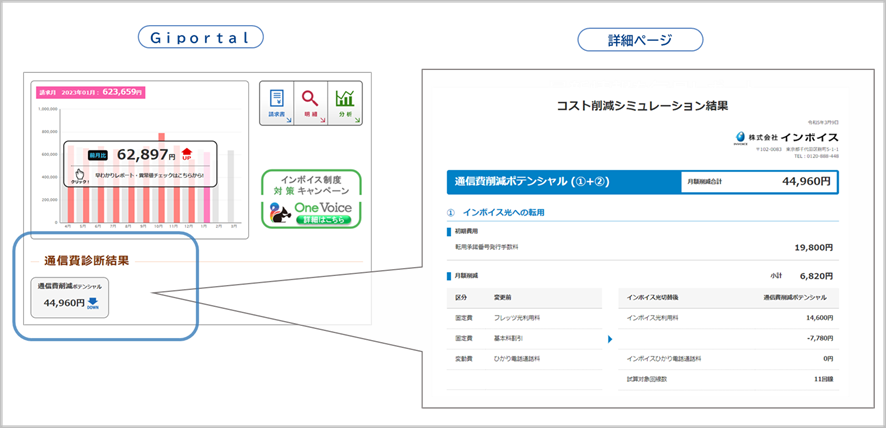This screenshot has height=428, width=886.
Task: Select the Giportal label tab
Action: (201, 36)
